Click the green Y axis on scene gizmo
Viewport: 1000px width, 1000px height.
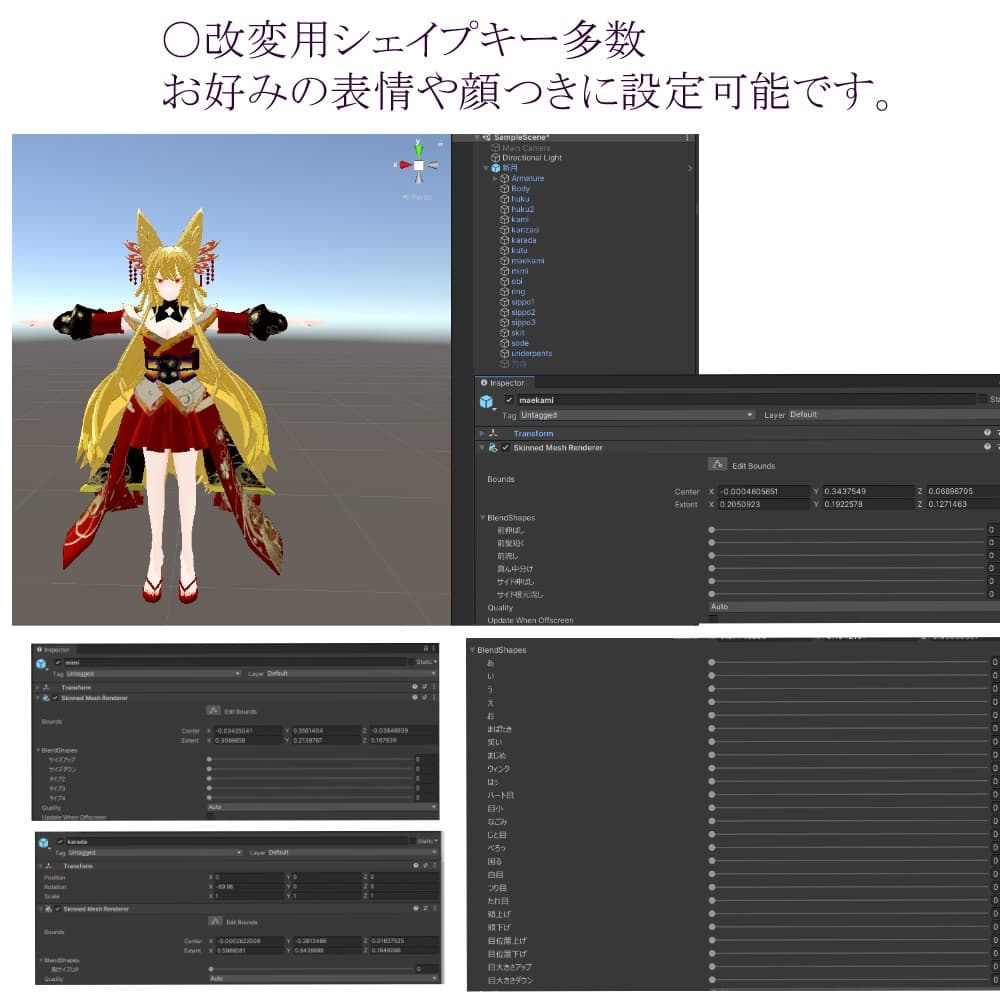[418, 149]
